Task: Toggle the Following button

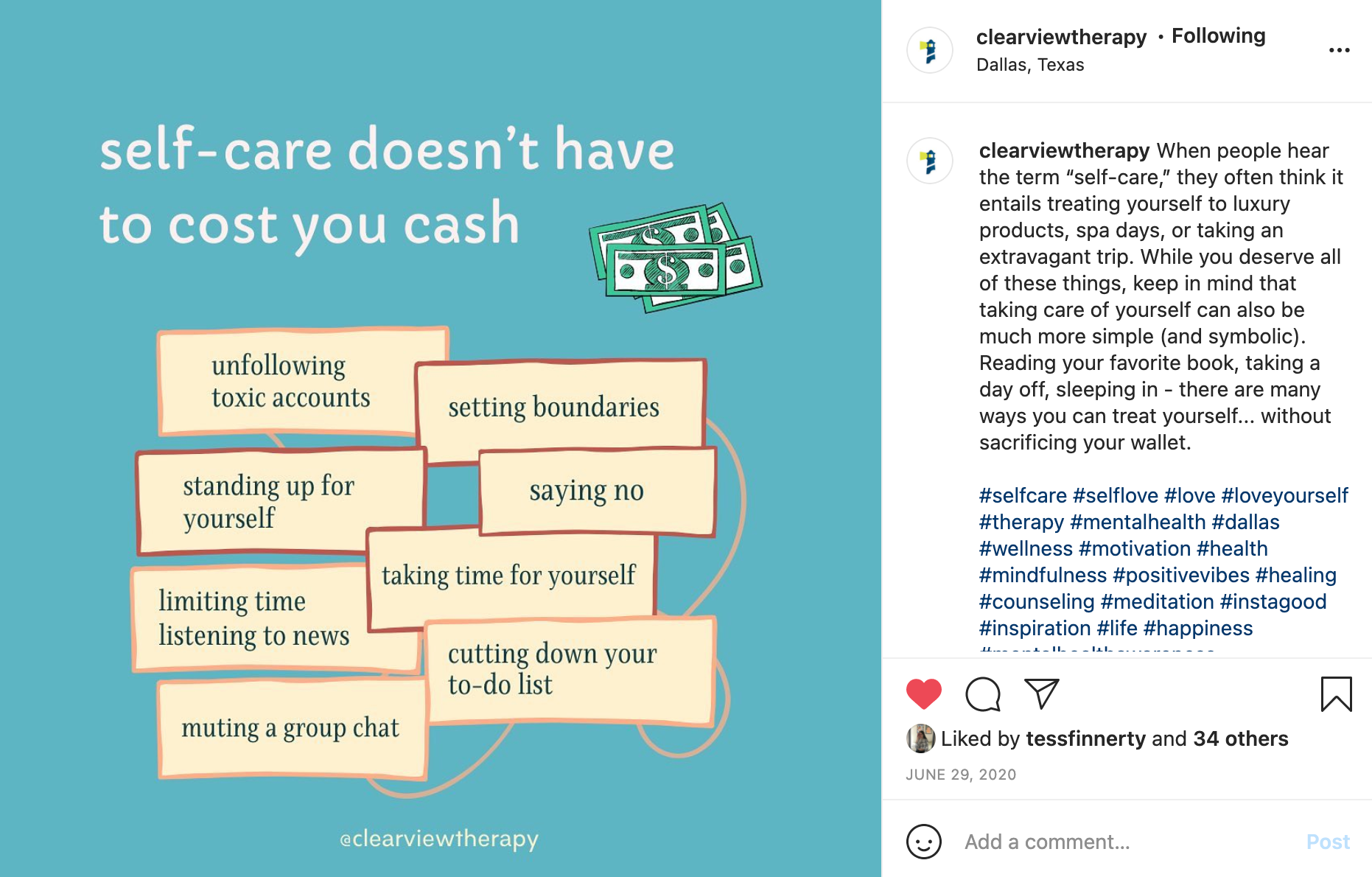Action: click(x=1218, y=35)
